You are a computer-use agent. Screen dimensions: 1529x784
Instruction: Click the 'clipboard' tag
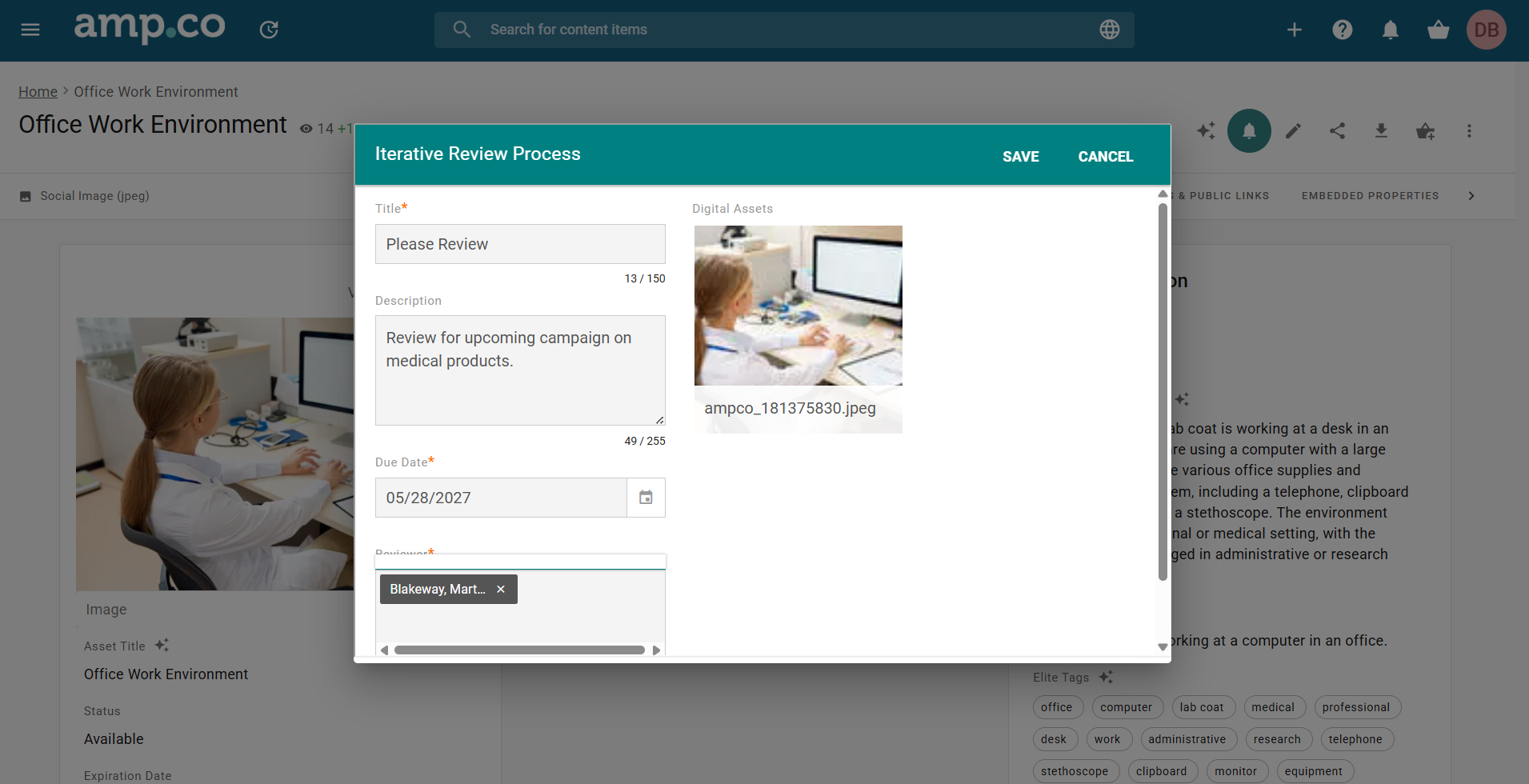[x=1162, y=771]
